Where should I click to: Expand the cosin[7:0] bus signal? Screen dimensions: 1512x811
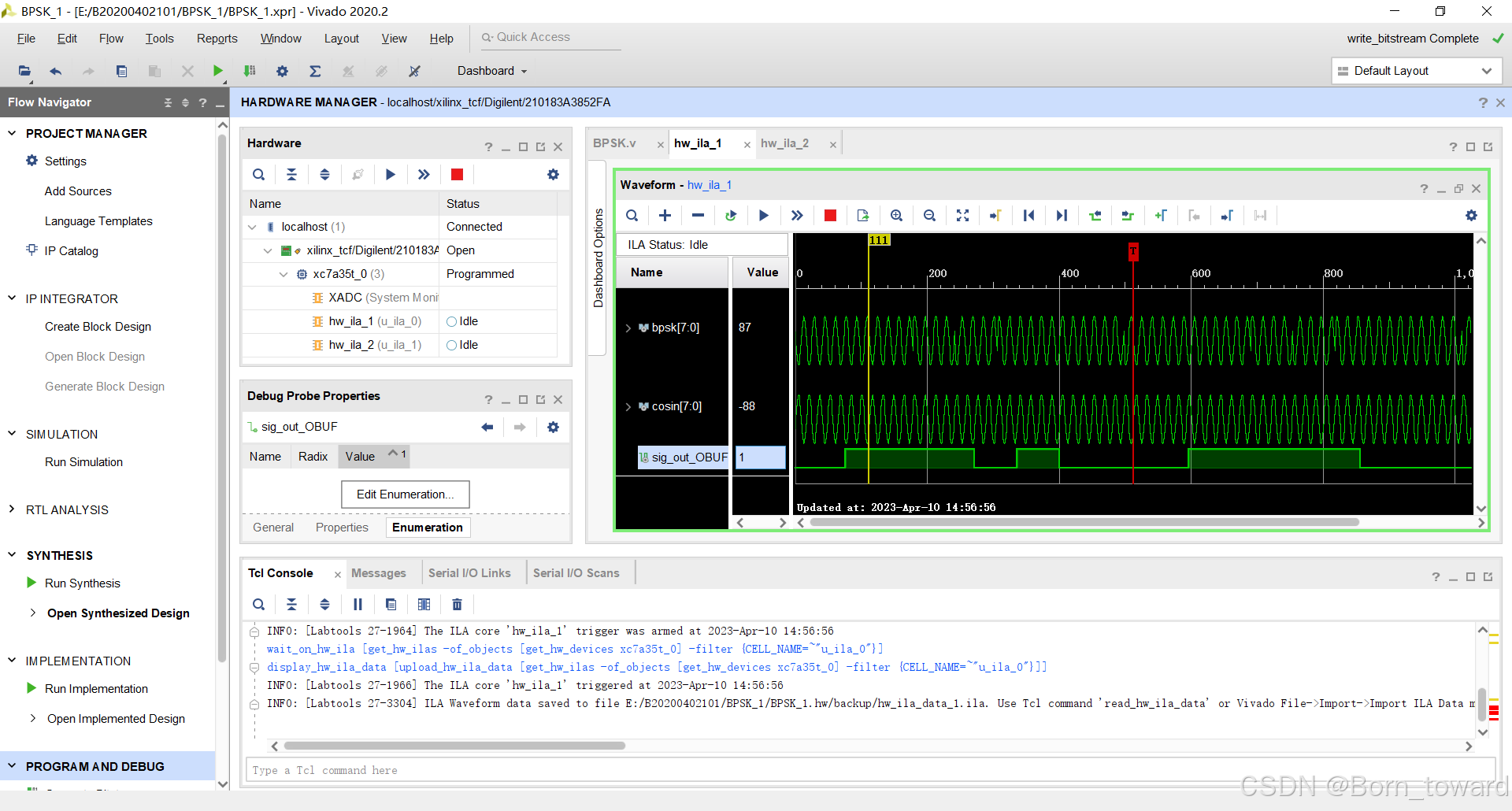(x=628, y=407)
